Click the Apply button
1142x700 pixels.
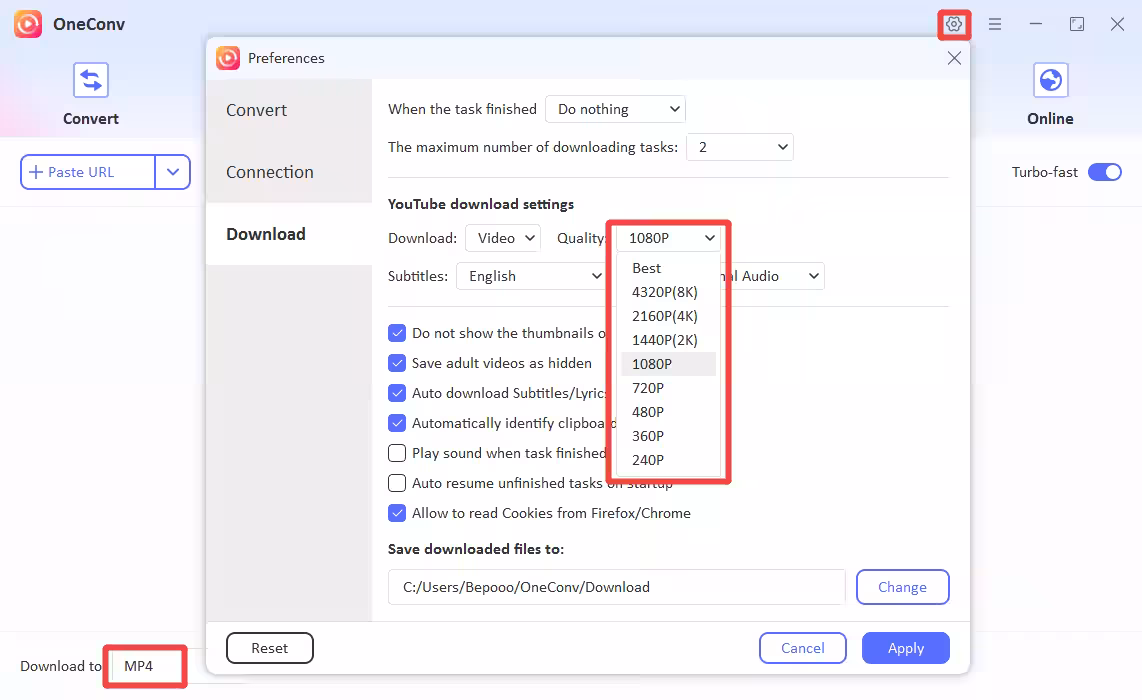[x=905, y=648]
